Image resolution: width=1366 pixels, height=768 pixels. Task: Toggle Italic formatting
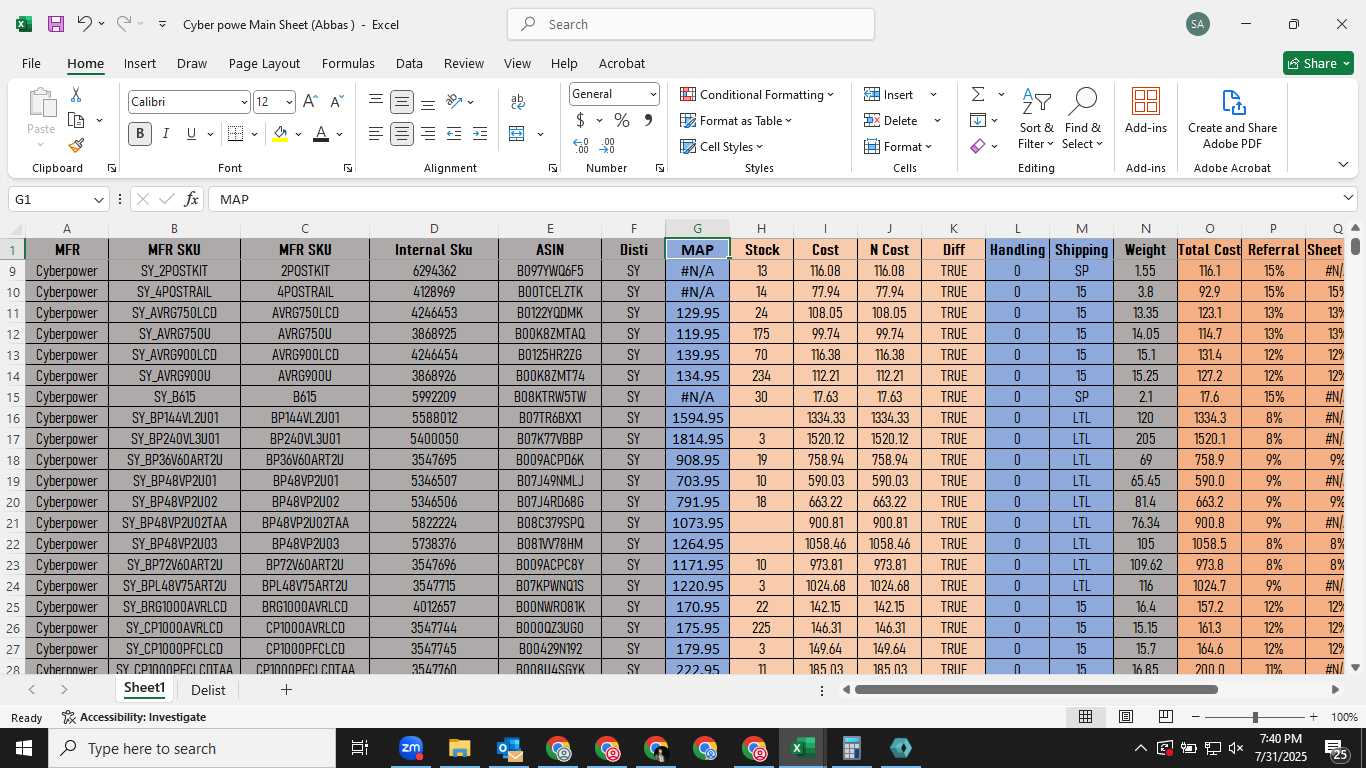pyautogui.click(x=165, y=134)
